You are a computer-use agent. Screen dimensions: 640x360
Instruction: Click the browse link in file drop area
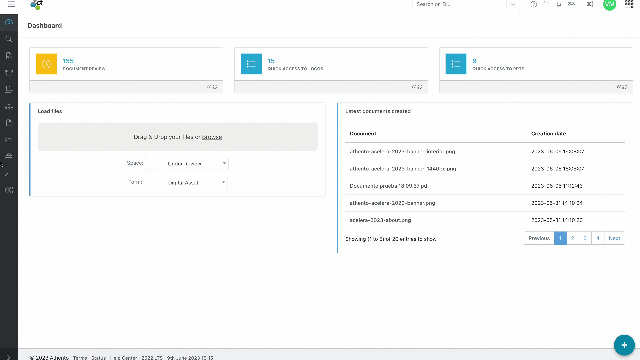(x=212, y=137)
